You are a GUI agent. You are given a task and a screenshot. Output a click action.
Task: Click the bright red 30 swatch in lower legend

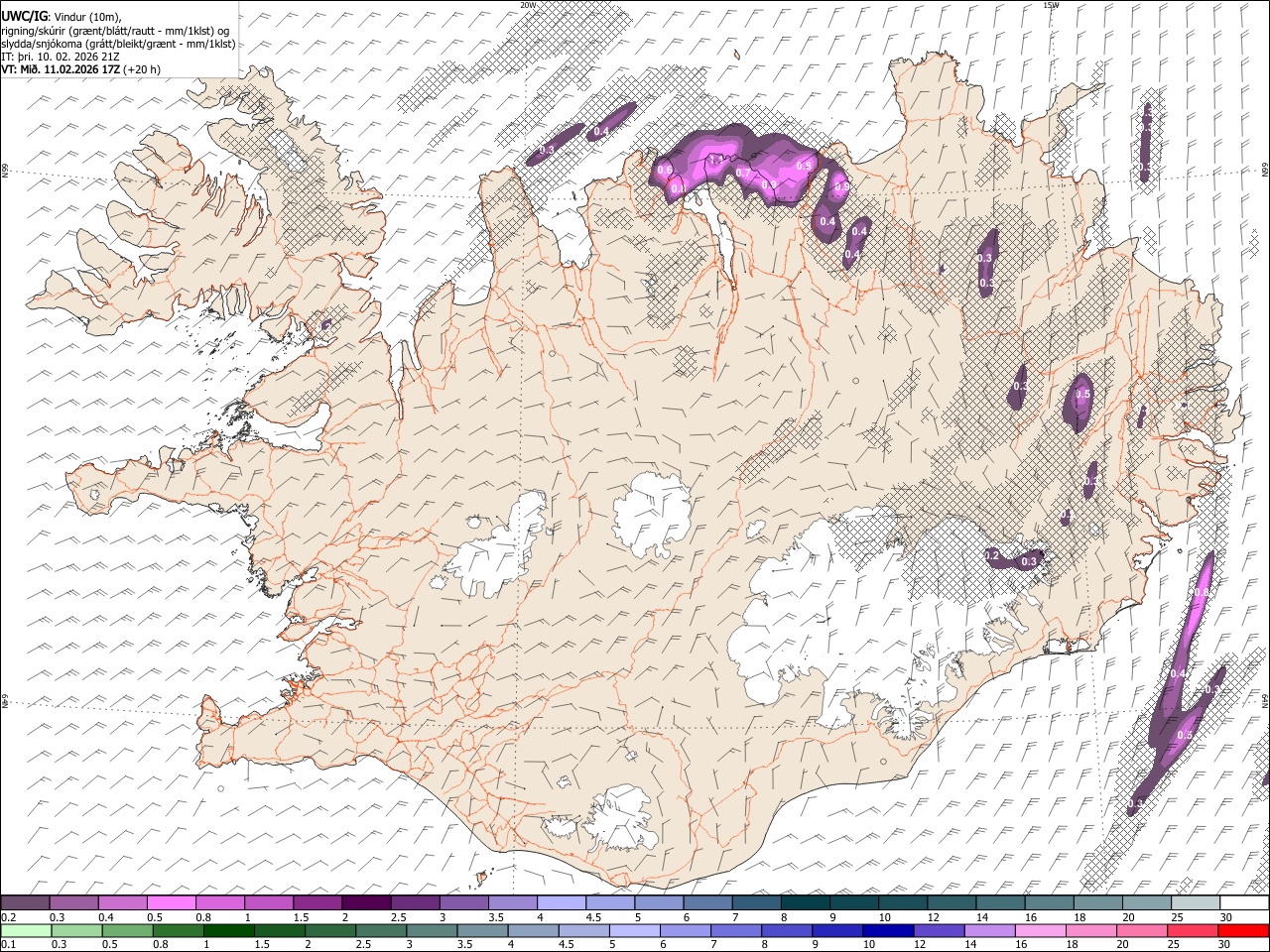pyautogui.click(x=1243, y=931)
